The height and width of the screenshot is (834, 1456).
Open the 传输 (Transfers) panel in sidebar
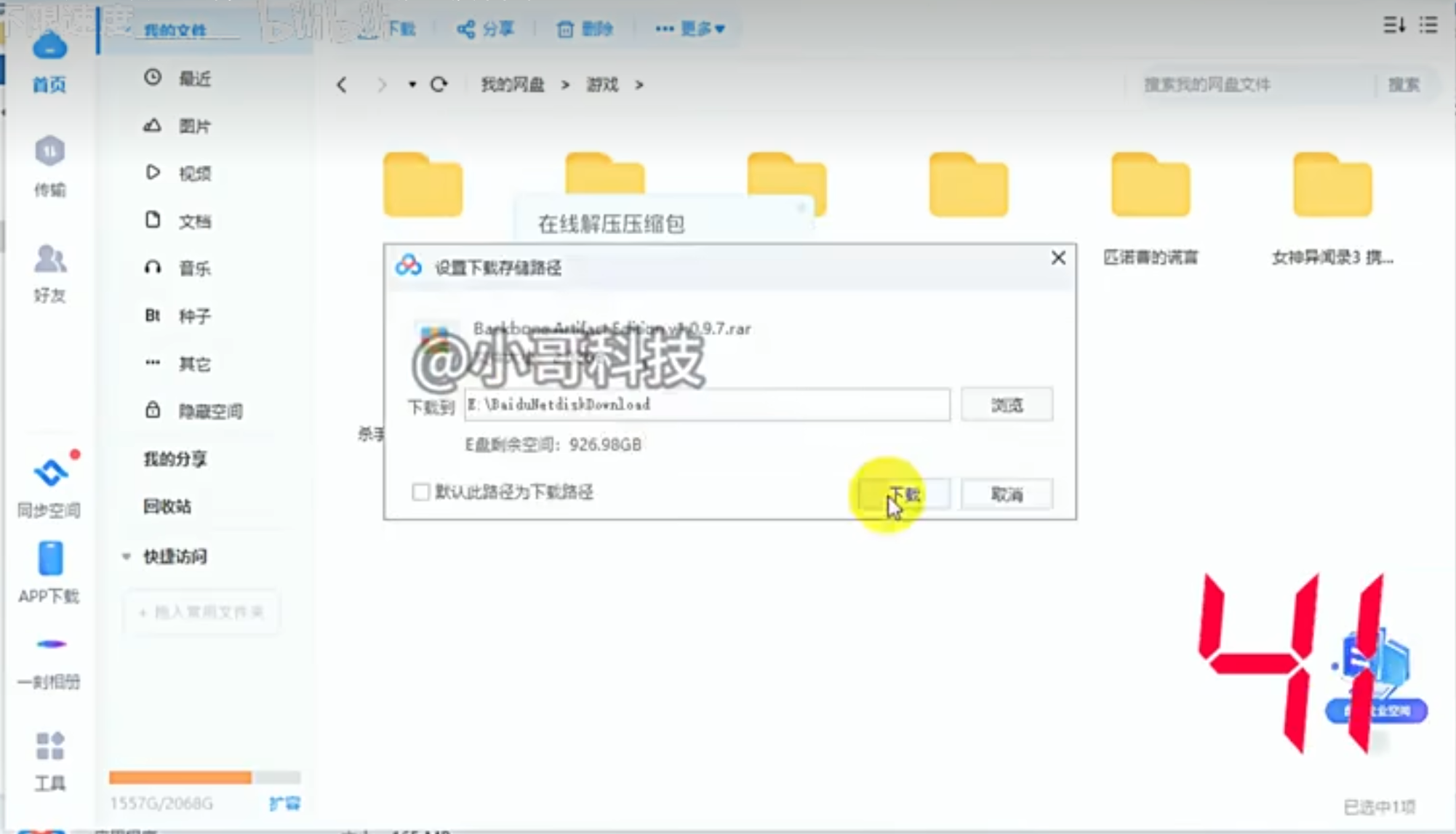(48, 167)
